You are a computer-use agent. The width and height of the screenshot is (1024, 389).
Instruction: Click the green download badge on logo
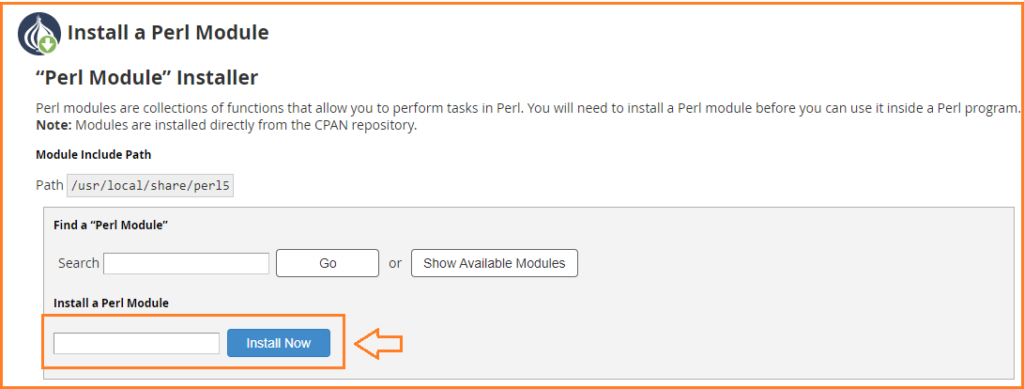click(x=48, y=44)
